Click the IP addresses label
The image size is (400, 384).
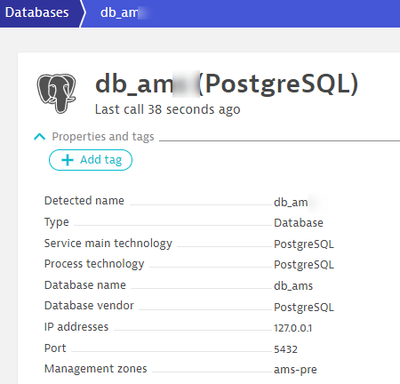coord(76,327)
